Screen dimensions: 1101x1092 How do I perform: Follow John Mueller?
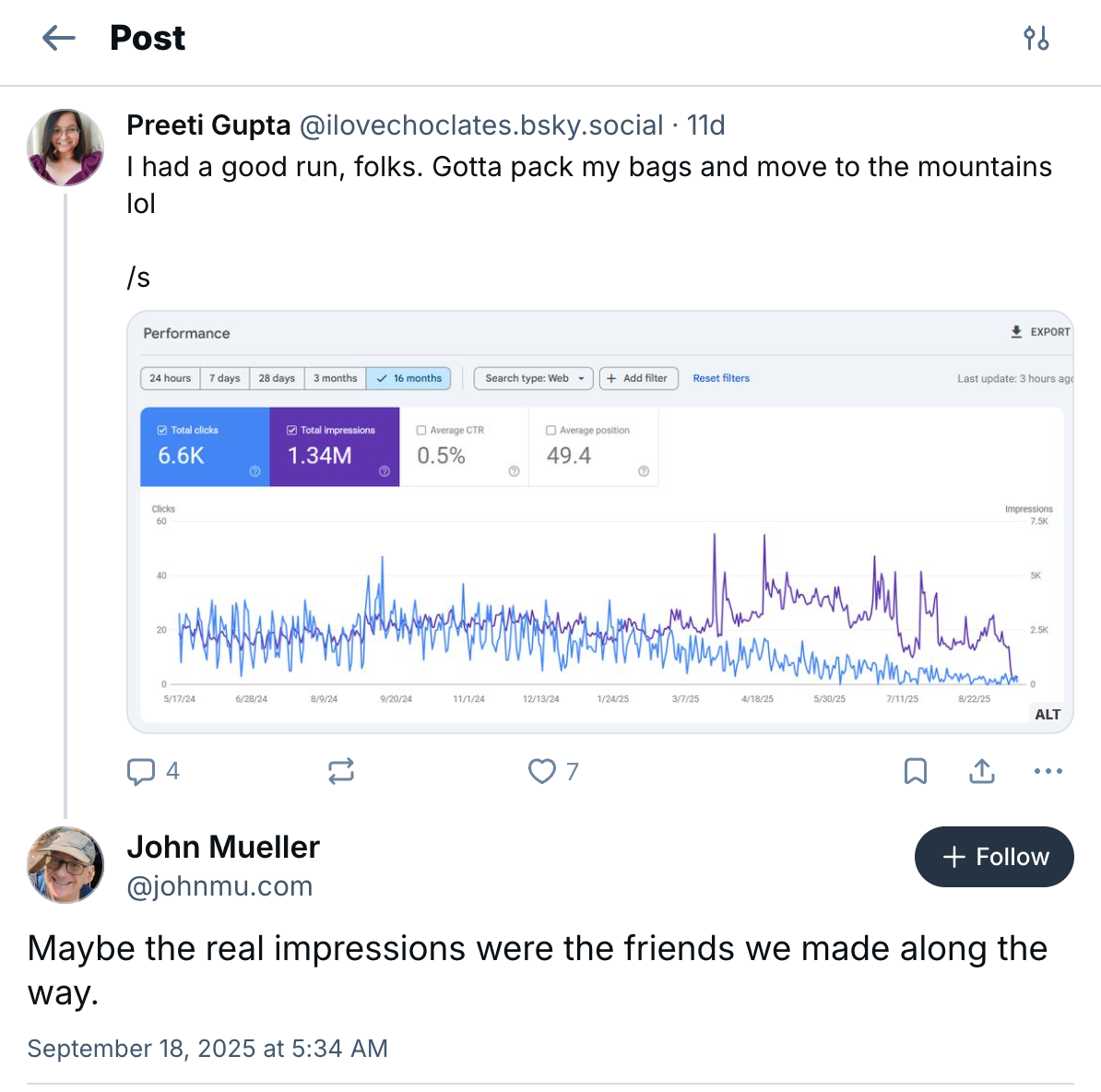994,857
